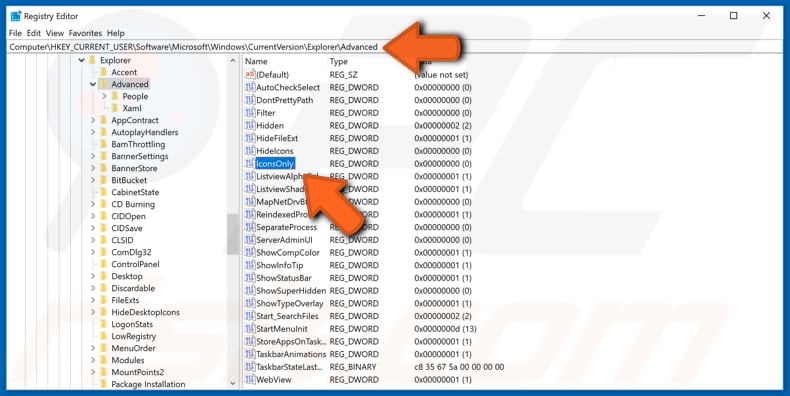
Task: Open the Edit menu
Action: pyautogui.click(x=34, y=33)
